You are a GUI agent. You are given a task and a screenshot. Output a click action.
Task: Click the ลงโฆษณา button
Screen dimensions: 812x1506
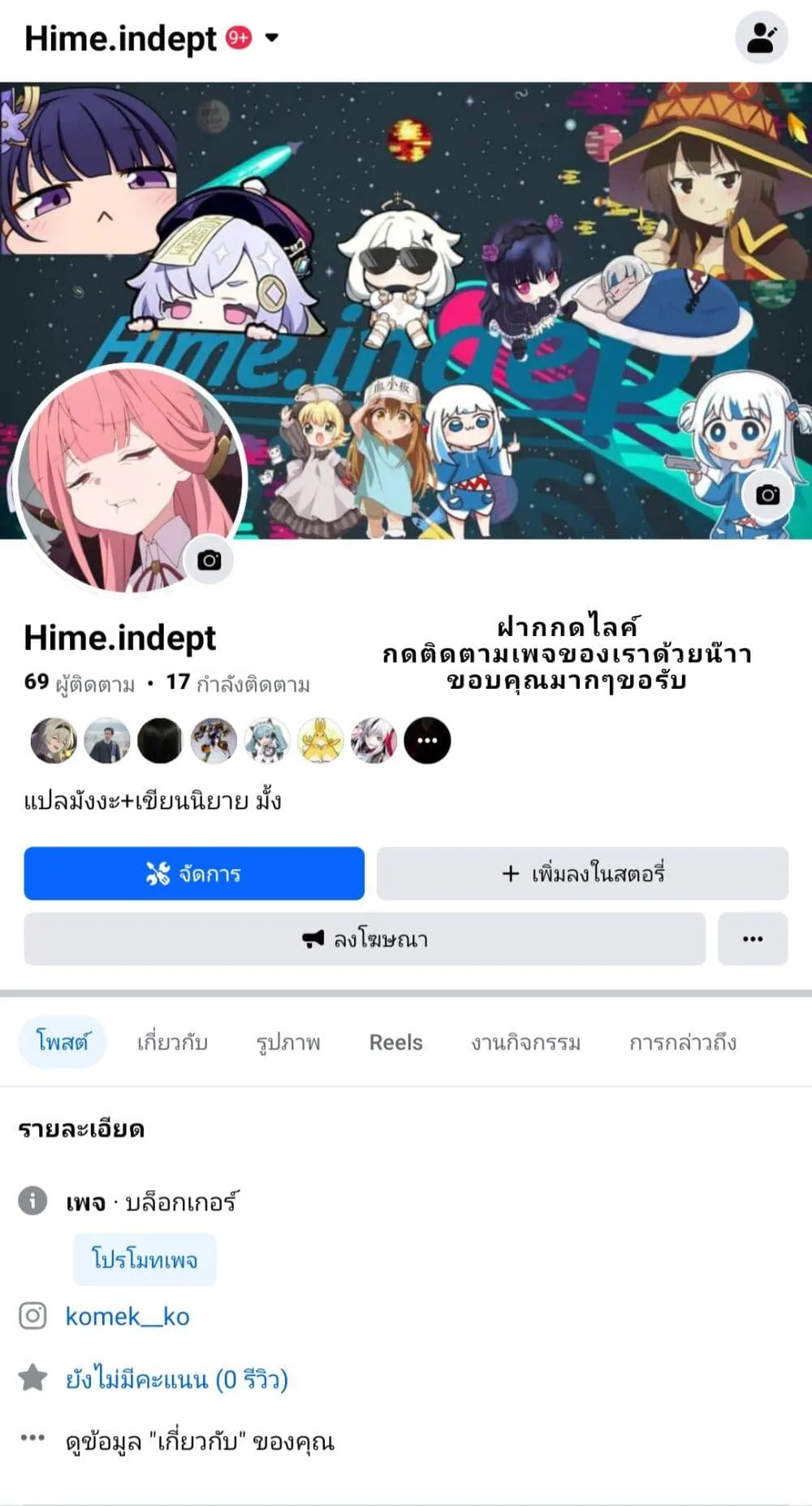[x=365, y=938]
